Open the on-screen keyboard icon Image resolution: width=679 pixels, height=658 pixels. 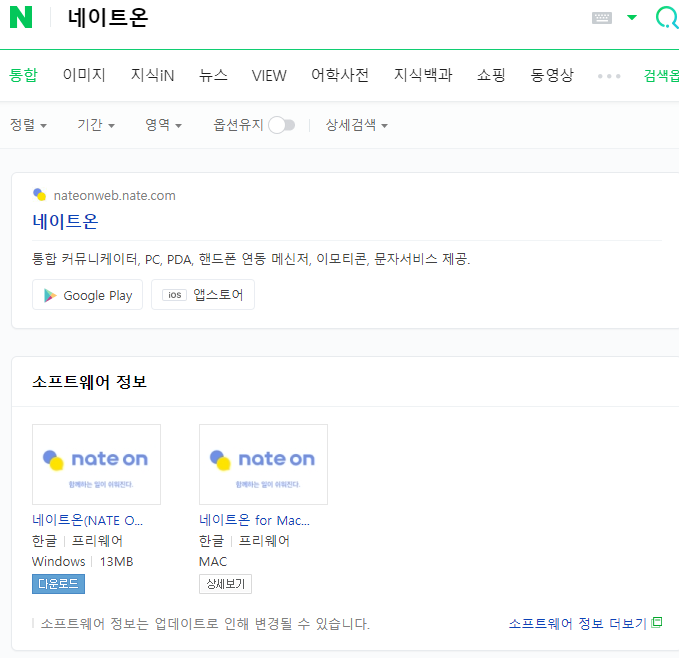[x=601, y=18]
